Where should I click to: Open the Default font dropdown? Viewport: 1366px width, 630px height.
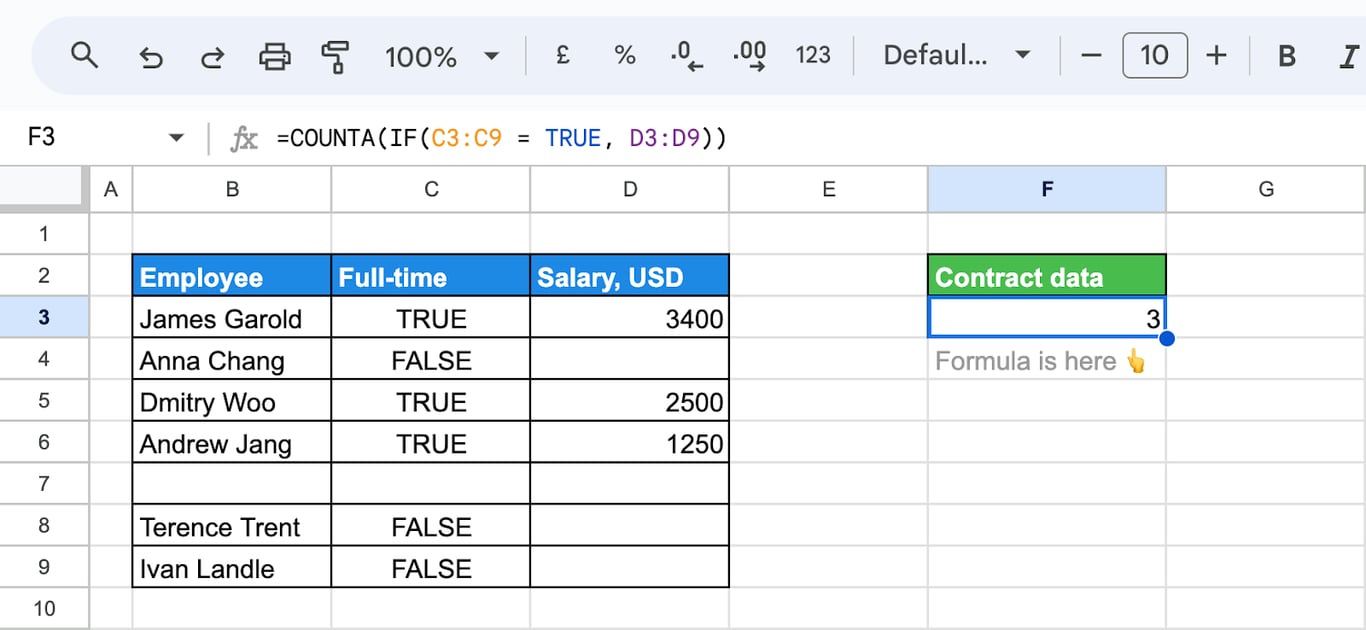(956, 55)
